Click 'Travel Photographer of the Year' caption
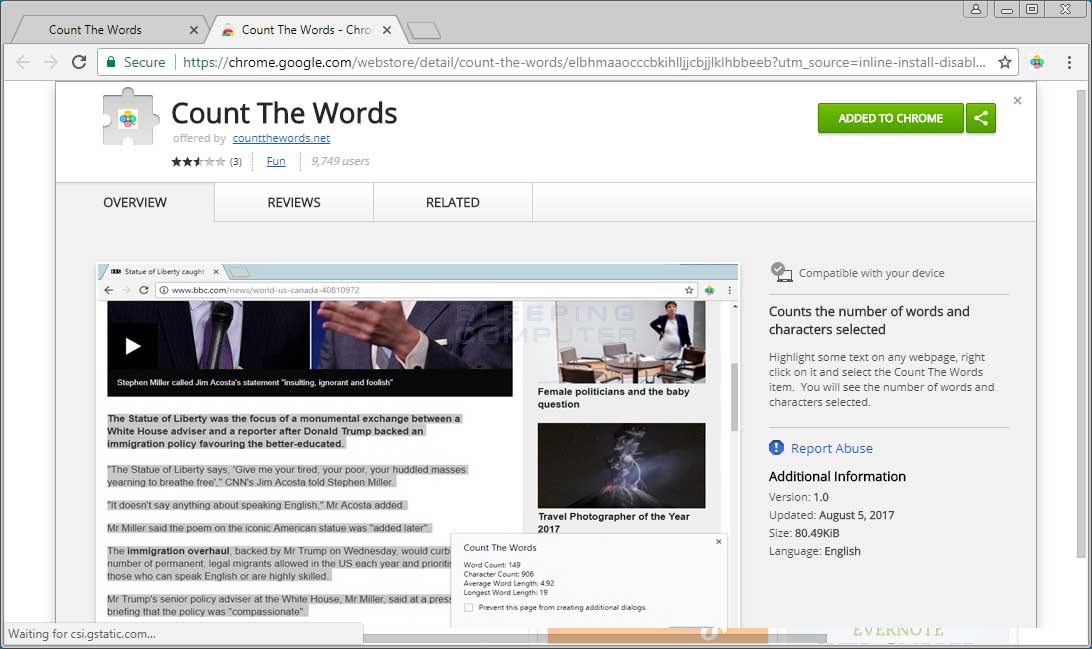The width and height of the screenshot is (1092, 649). (614, 523)
